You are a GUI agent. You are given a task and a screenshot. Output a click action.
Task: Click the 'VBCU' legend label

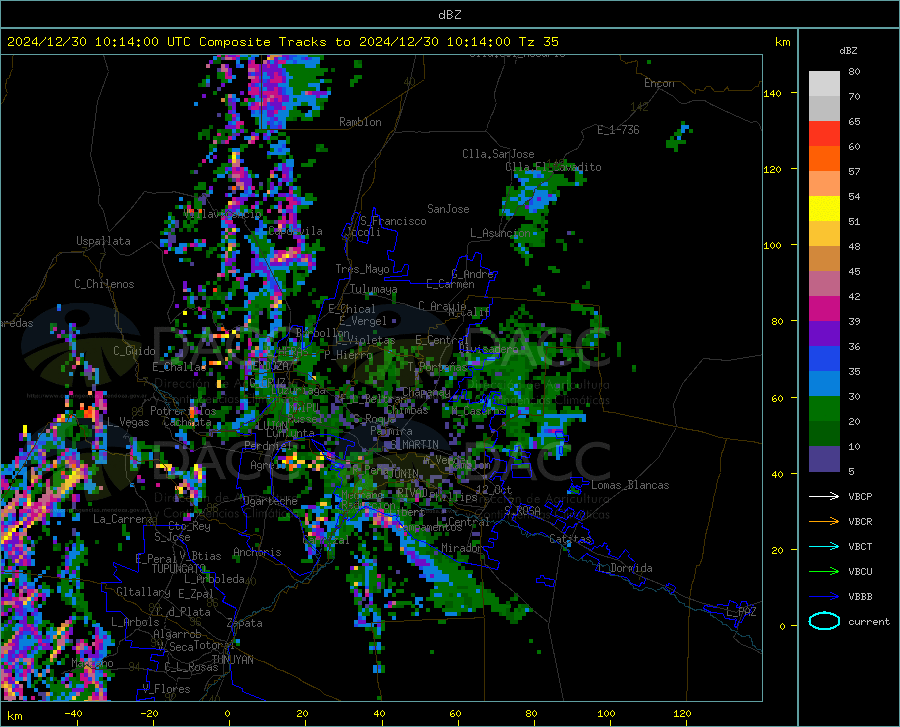pos(860,572)
